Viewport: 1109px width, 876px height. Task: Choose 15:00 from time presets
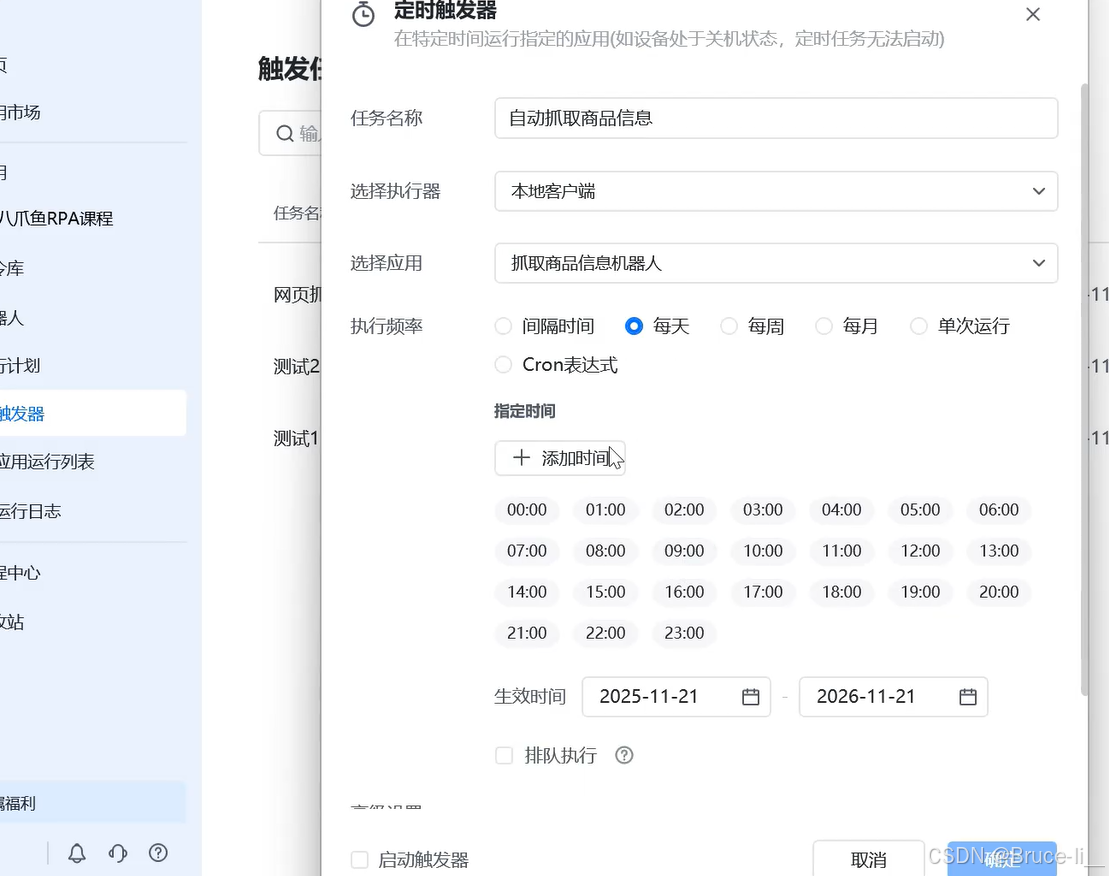coord(605,592)
